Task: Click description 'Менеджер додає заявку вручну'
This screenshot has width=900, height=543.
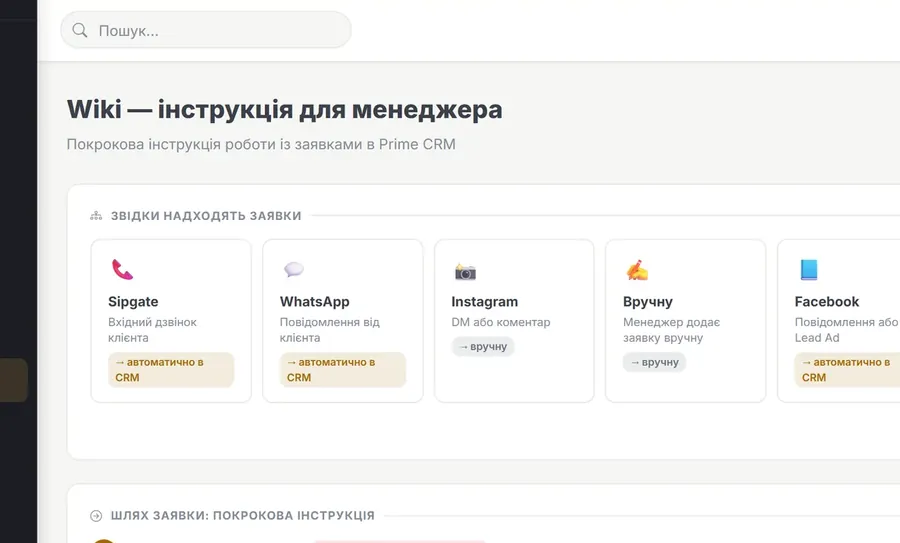Action: 672,330
